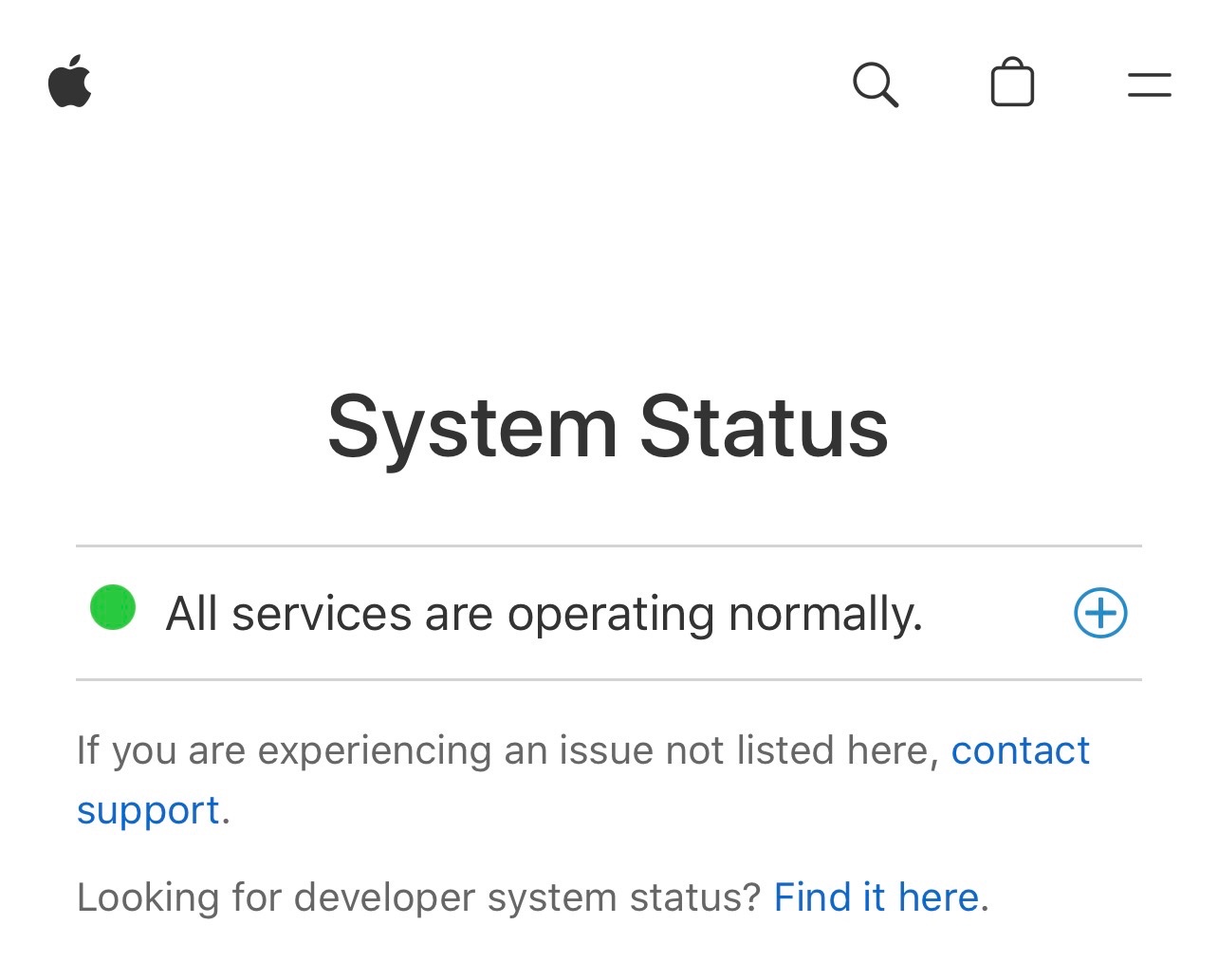Click the 'Looking for developer system status?' text
Image resolution: width=1218 pixels, height=980 pixels.
[x=418, y=897]
